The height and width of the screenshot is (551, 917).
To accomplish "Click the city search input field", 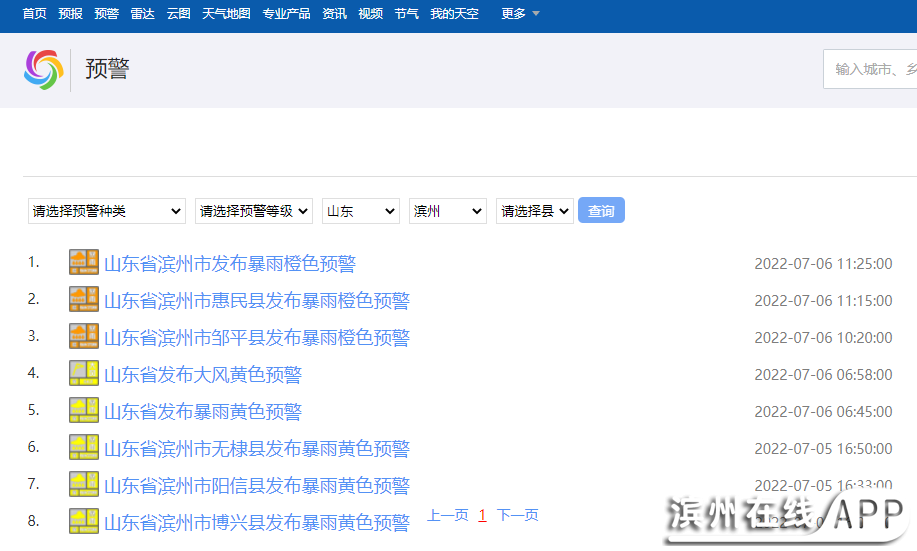I will [x=872, y=69].
